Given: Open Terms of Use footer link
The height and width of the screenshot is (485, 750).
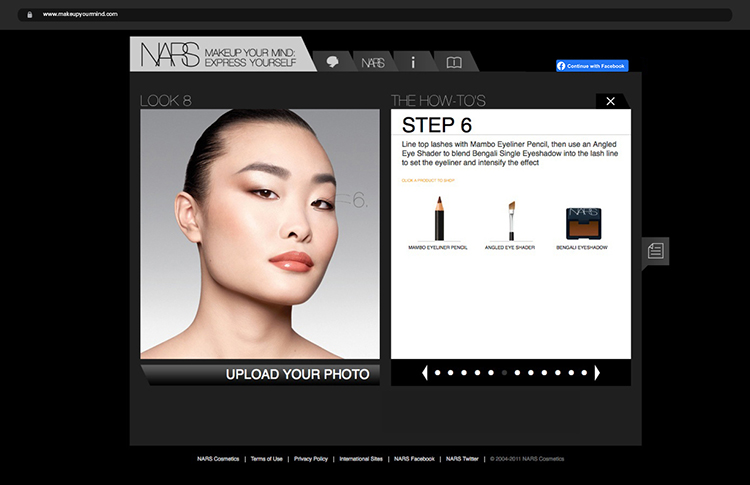Looking at the screenshot, I should coord(266,459).
